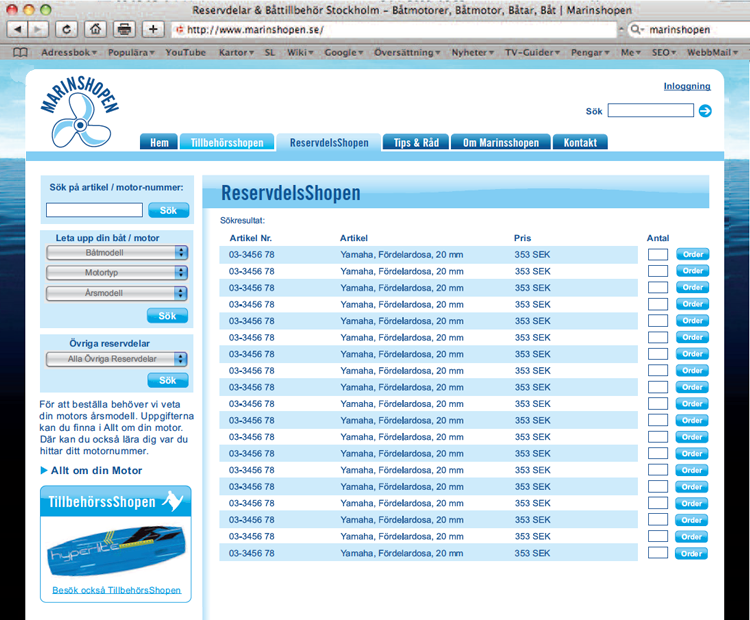Open the Kontakt tab
The image size is (750, 620).
[x=580, y=142]
